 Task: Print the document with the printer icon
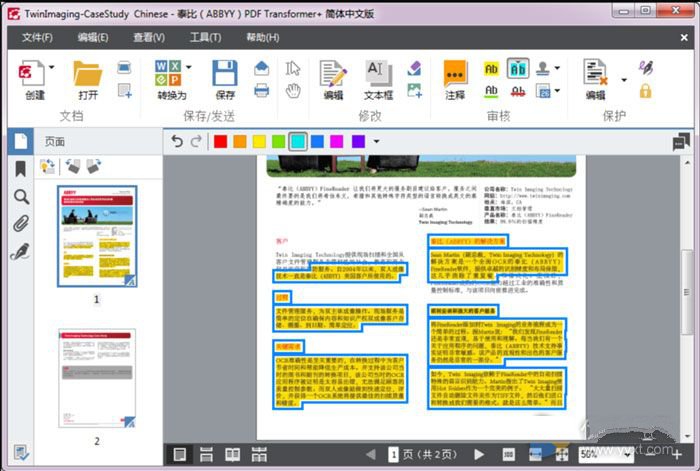pos(262,91)
